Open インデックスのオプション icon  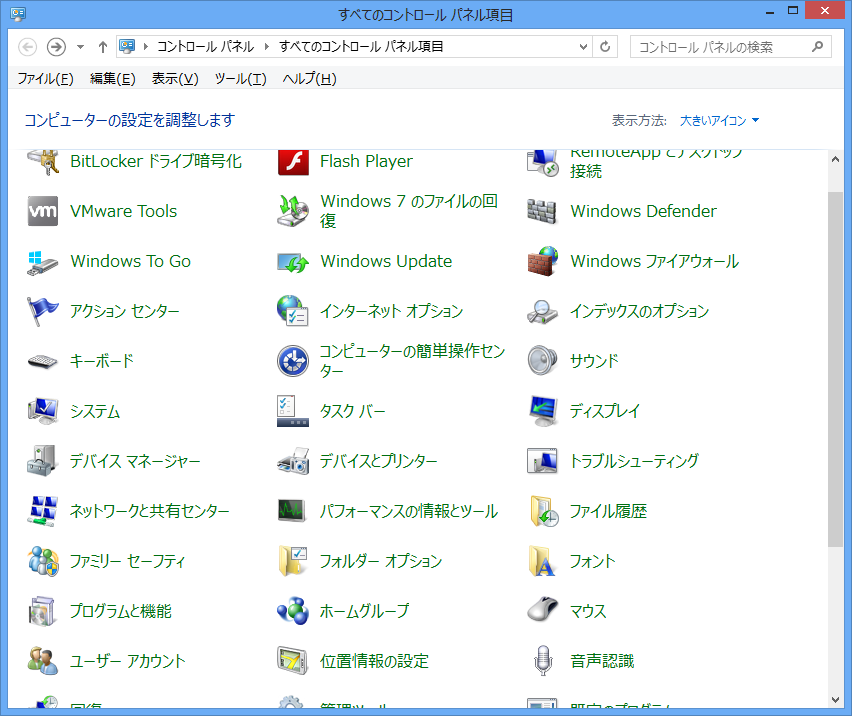tap(543, 311)
